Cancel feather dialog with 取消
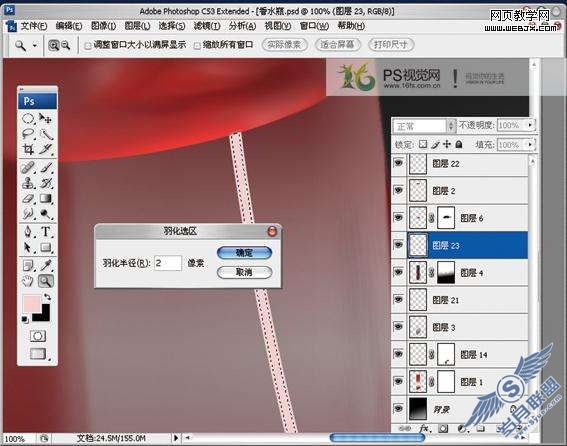The image size is (567, 446). coord(244,272)
